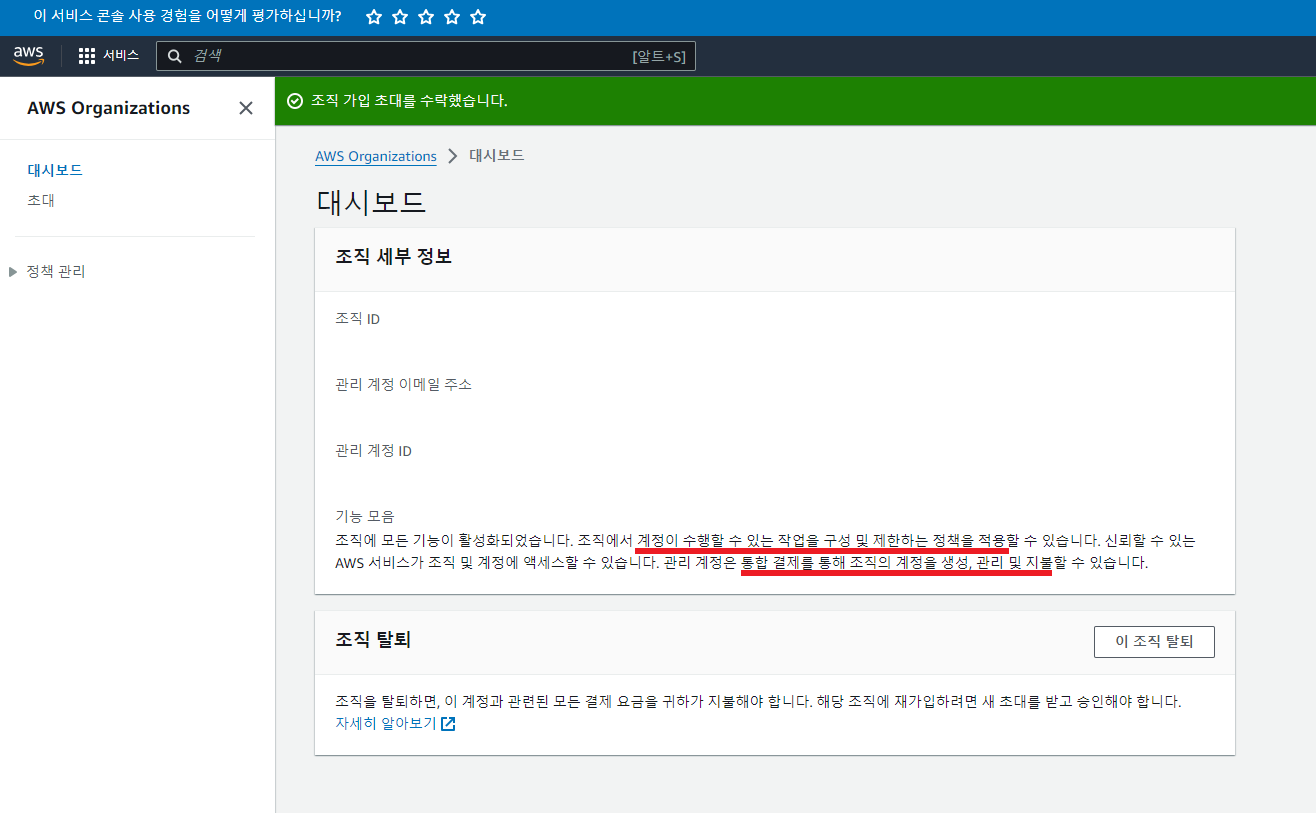Rate the console one star
The height and width of the screenshot is (813, 1316).
click(x=374, y=17)
